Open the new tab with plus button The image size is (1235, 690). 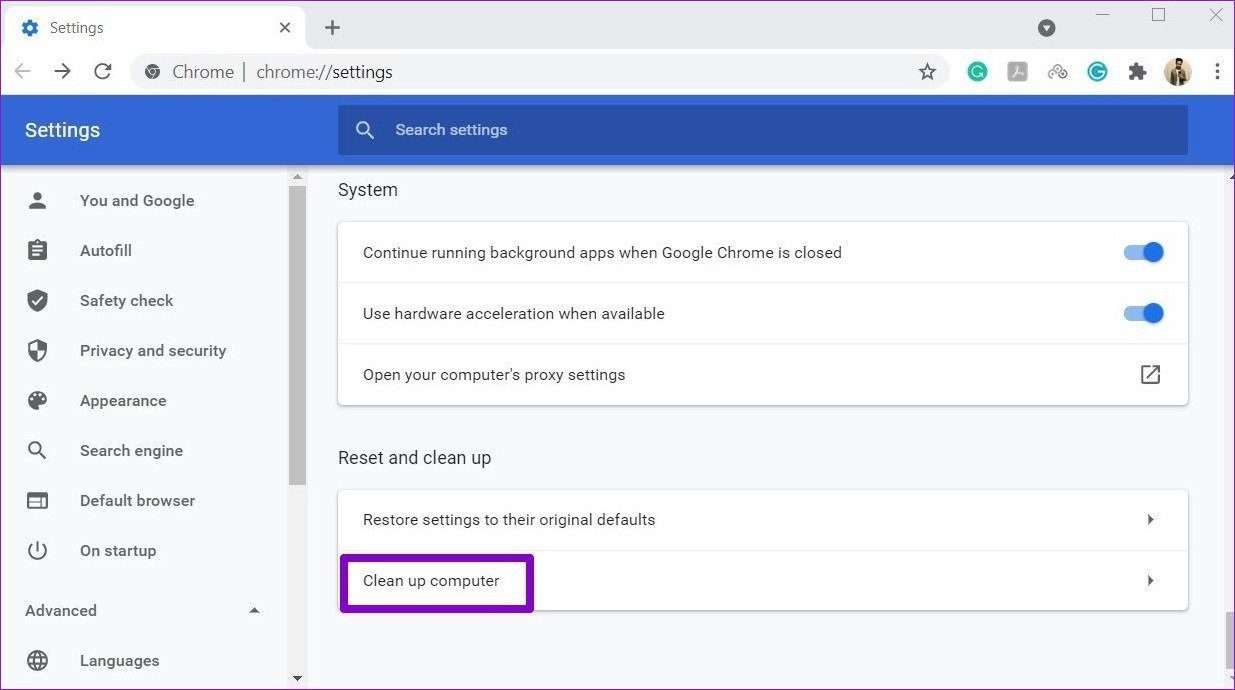pos(332,27)
